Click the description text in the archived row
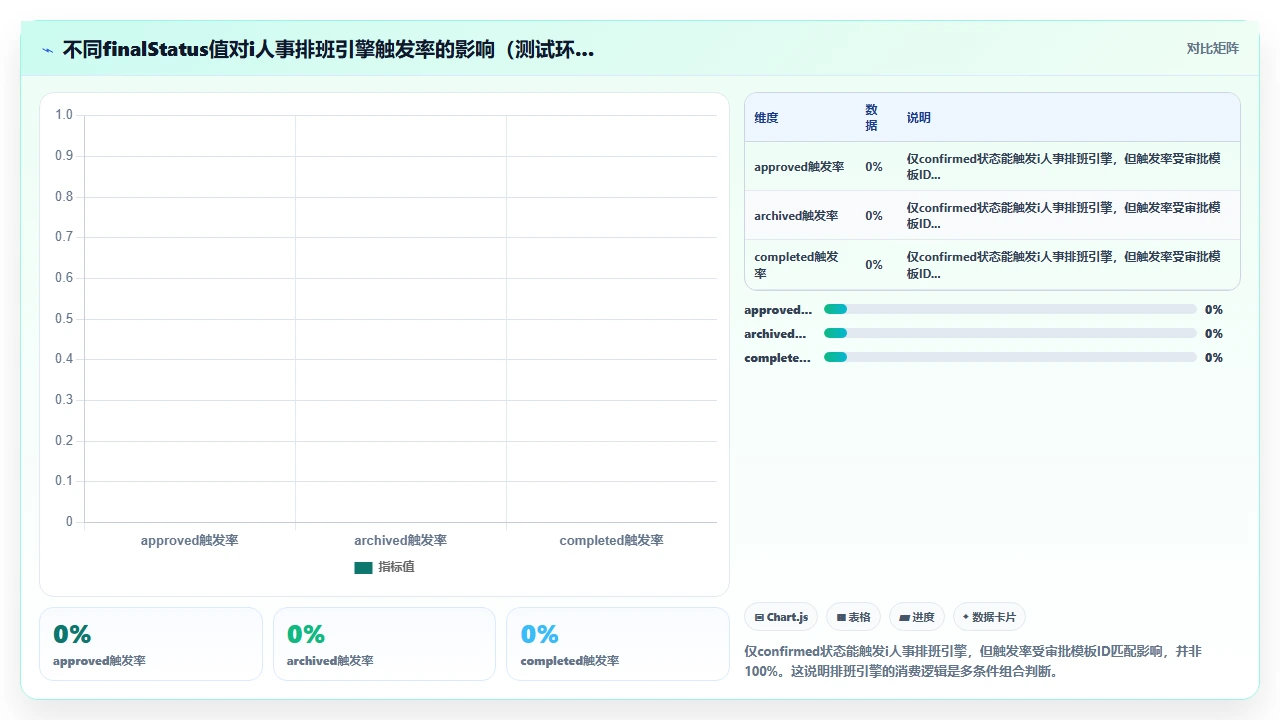Screen dimensions: 1280x720 pos(1063,215)
